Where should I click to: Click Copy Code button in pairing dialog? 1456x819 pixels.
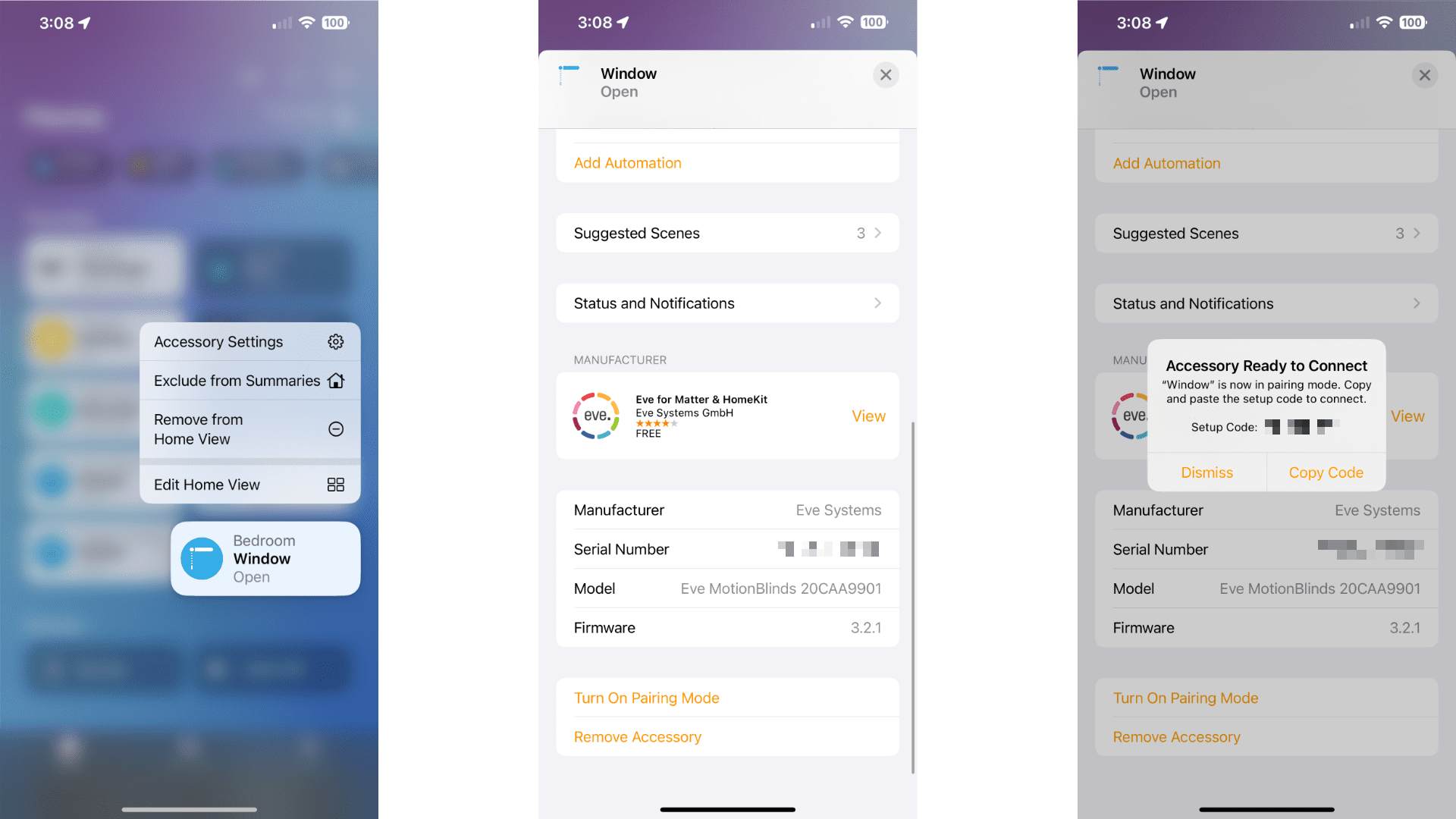tap(1325, 471)
